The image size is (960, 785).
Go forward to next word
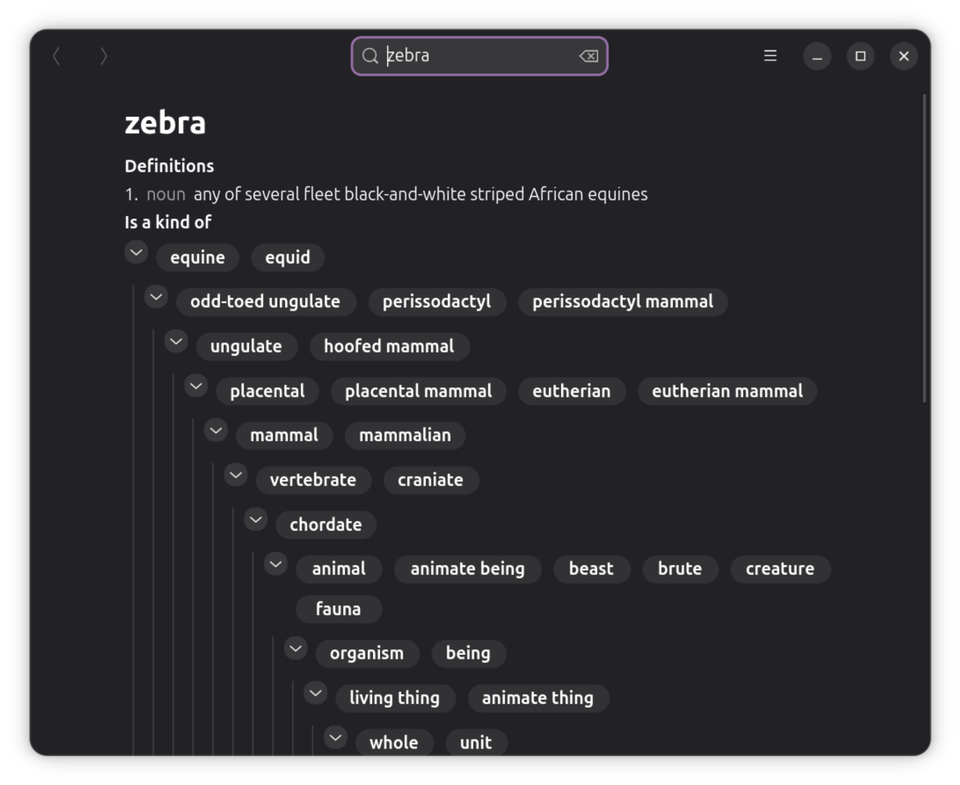pyautogui.click(x=103, y=56)
